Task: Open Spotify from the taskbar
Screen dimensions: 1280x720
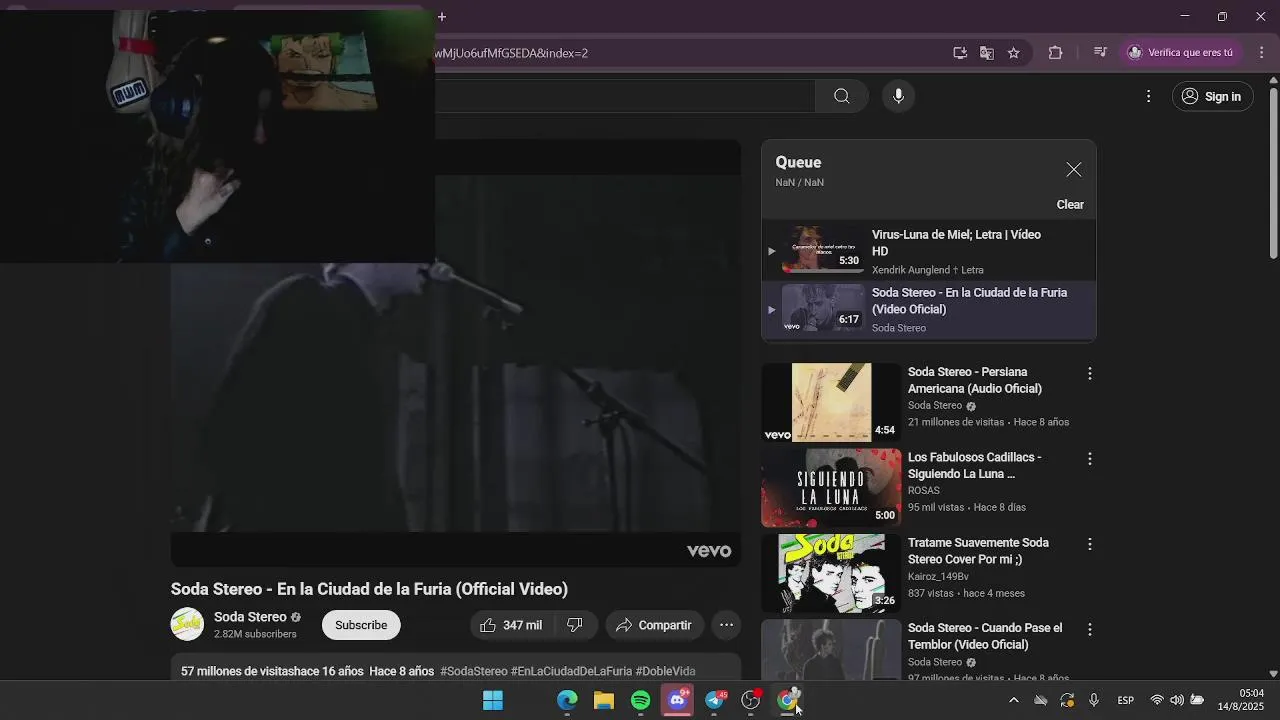Action: (x=641, y=700)
